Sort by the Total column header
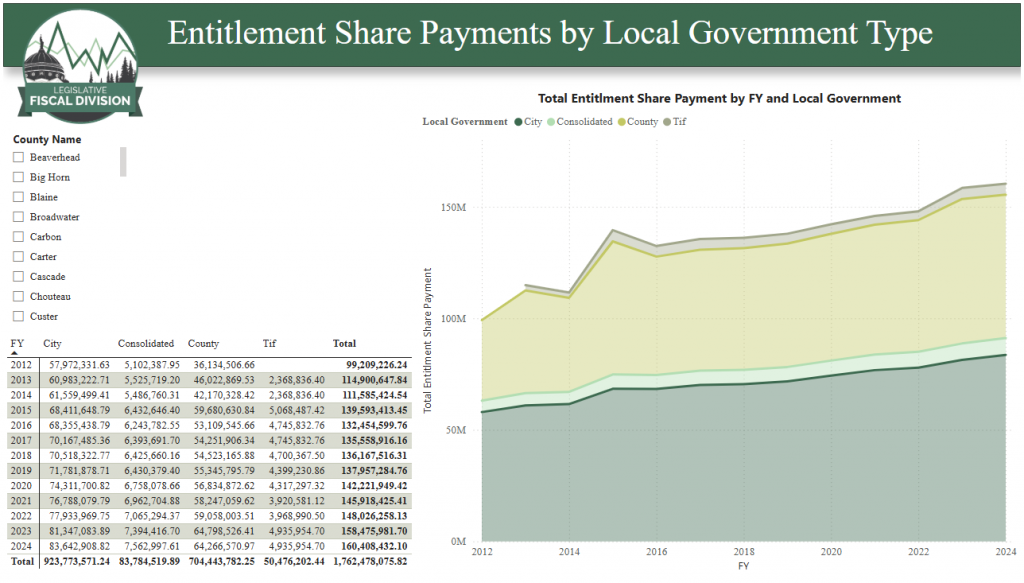This screenshot has height=583, width=1024. click(x=344, y=344)
